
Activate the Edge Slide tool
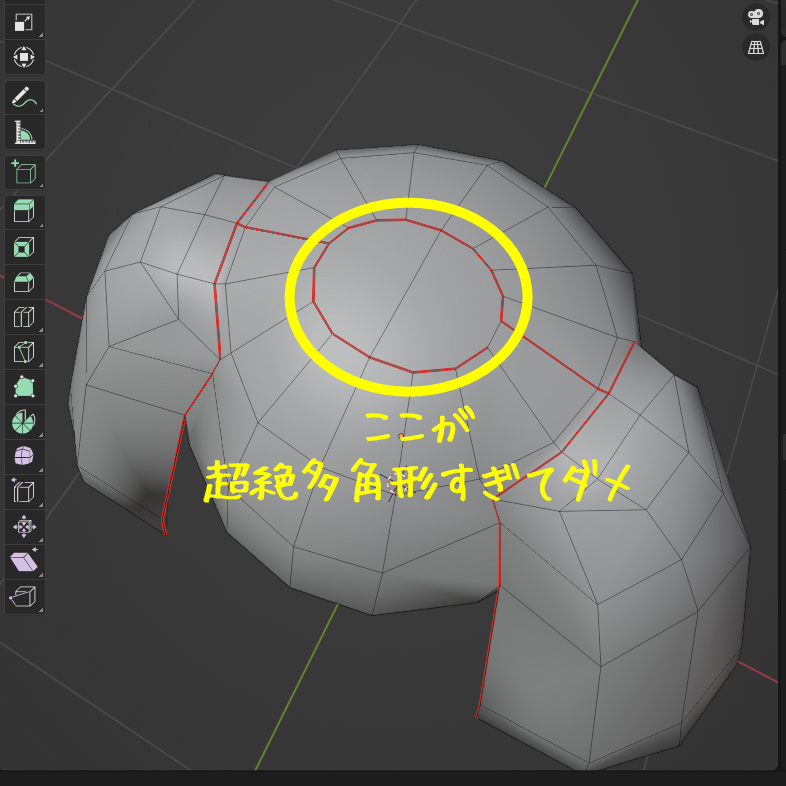tap(24, 492)
